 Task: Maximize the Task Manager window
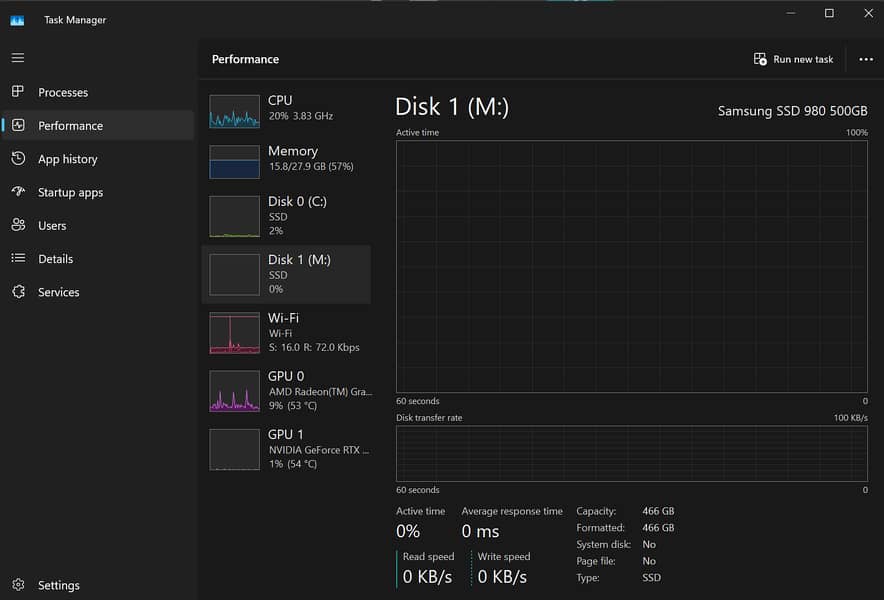click(829, 13)
